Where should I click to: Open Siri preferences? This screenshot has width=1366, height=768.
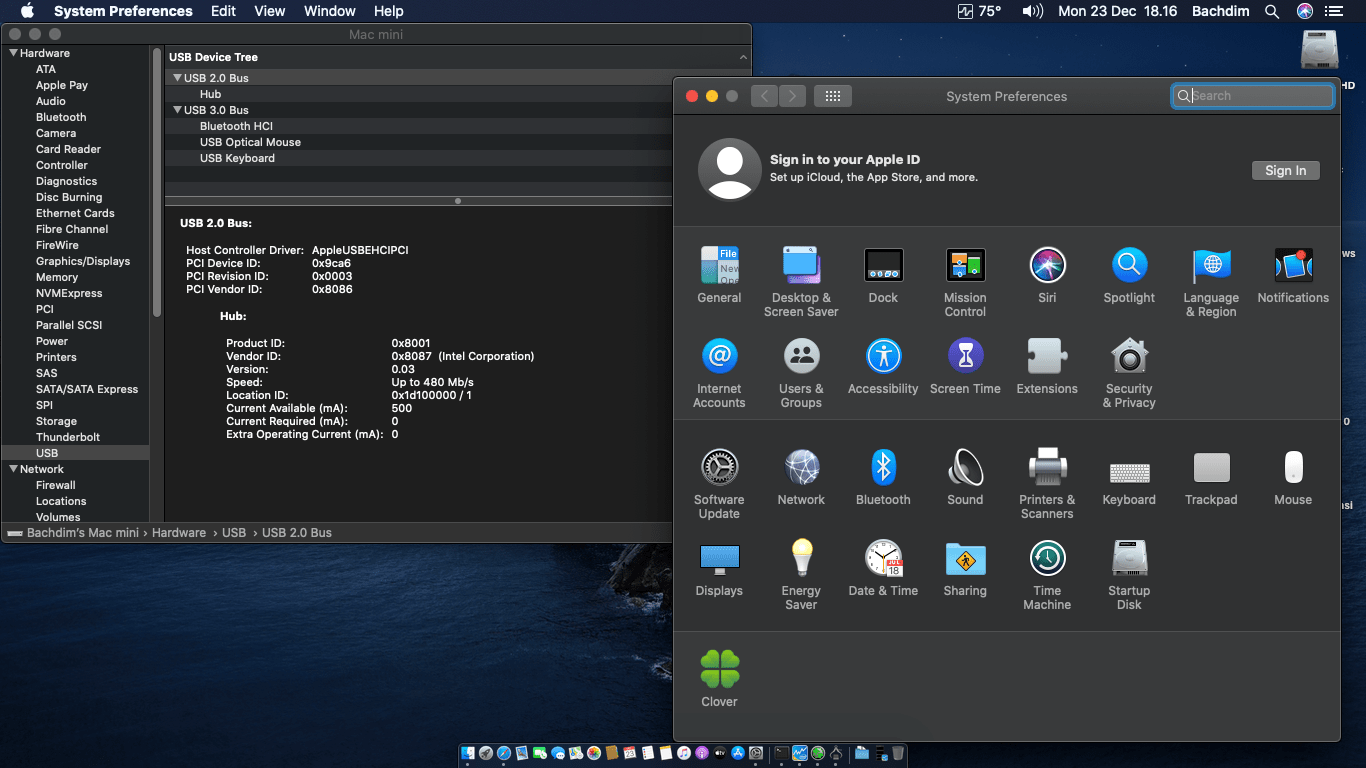click(1047, 266)
